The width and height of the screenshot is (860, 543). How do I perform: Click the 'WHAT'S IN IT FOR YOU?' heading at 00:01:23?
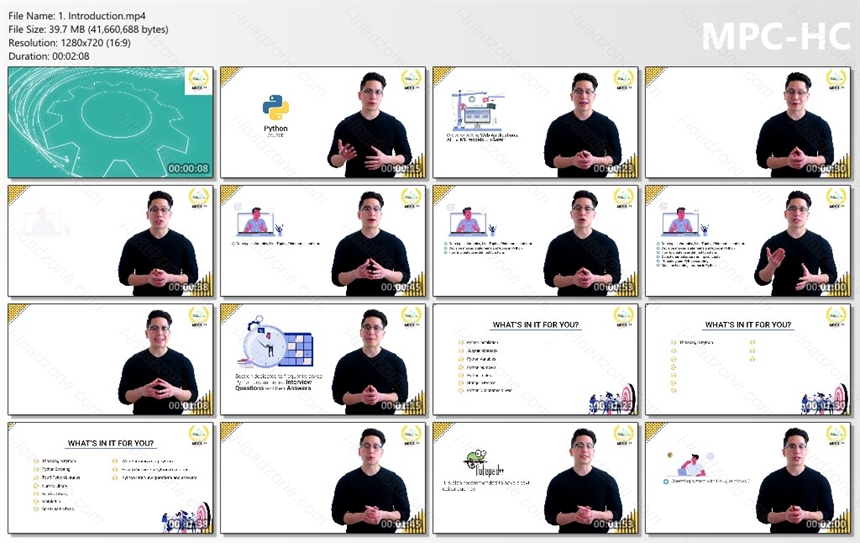coord(535,325)
